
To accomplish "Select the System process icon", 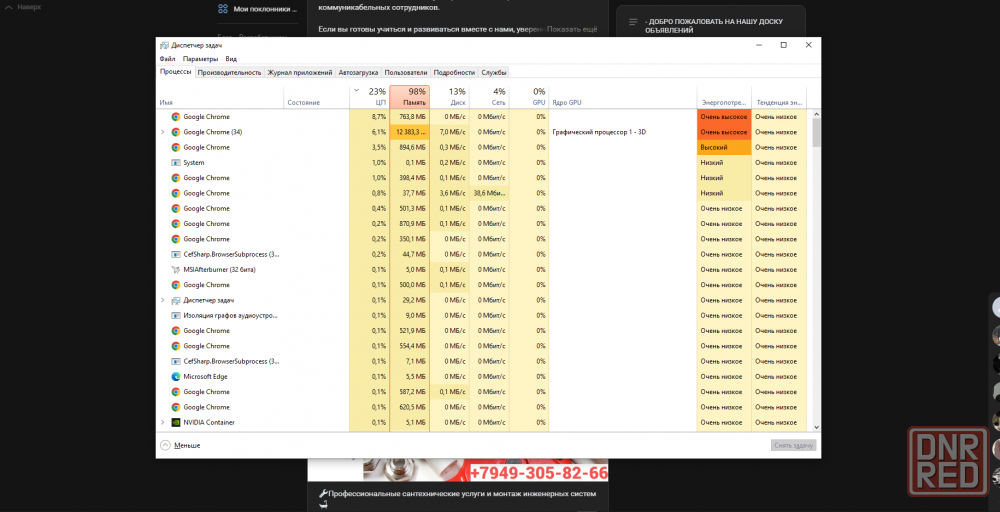I will [x=175, y=163].
